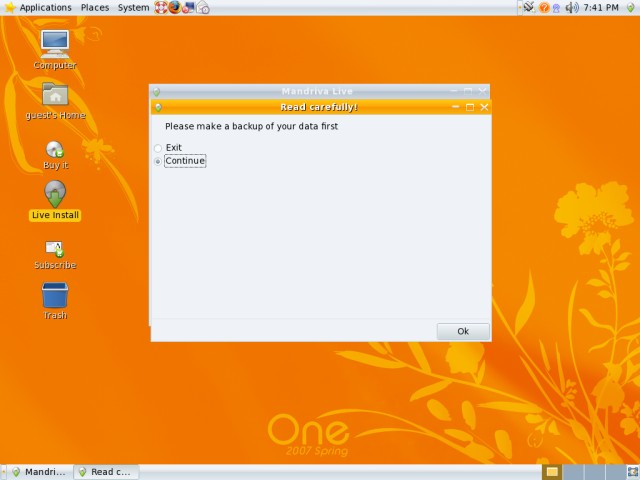
Task: Close the Read carefully! dialog
Action: click(484, 107)
